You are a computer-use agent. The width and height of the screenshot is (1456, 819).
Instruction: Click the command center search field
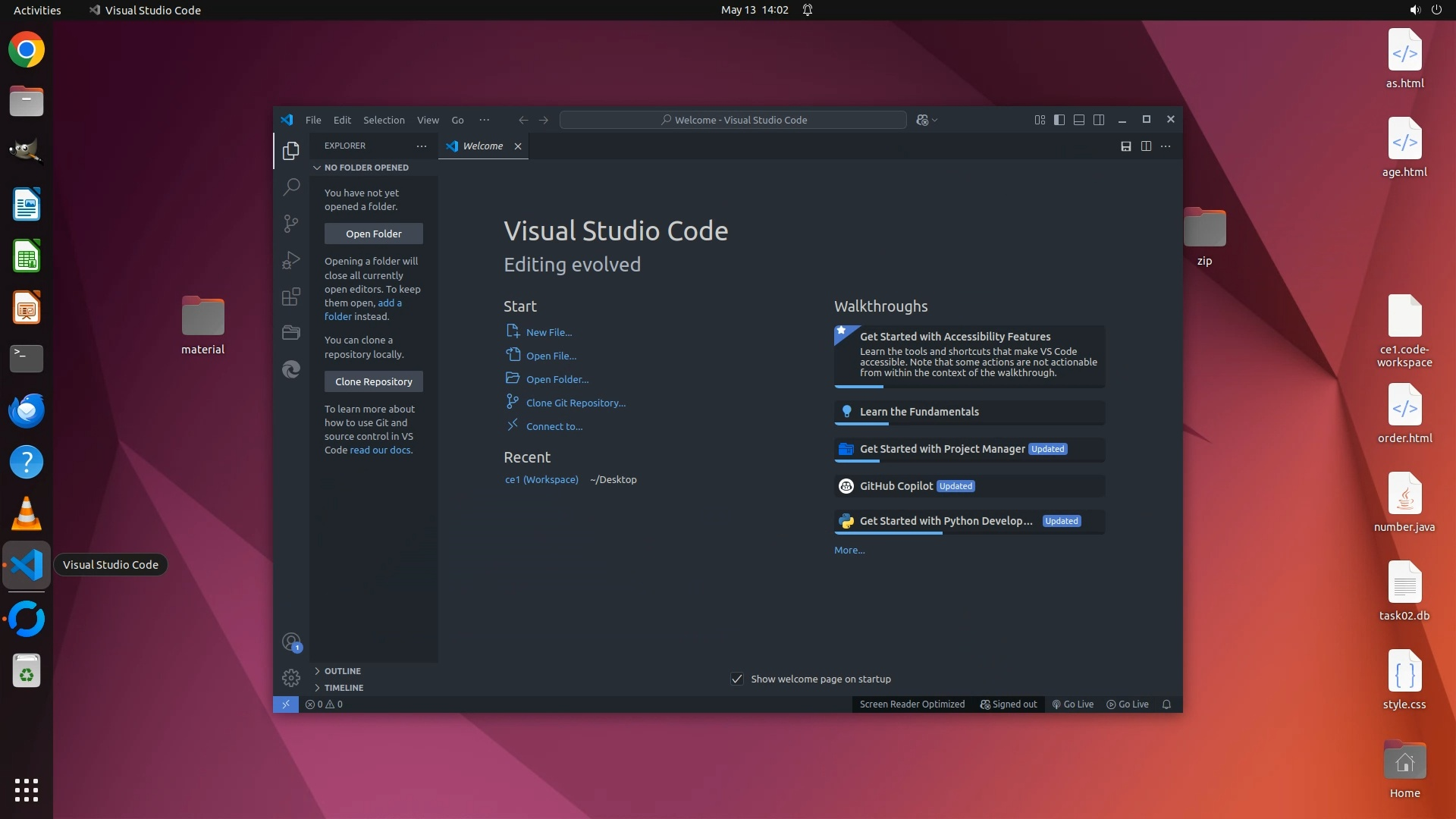tap(733, 120)
